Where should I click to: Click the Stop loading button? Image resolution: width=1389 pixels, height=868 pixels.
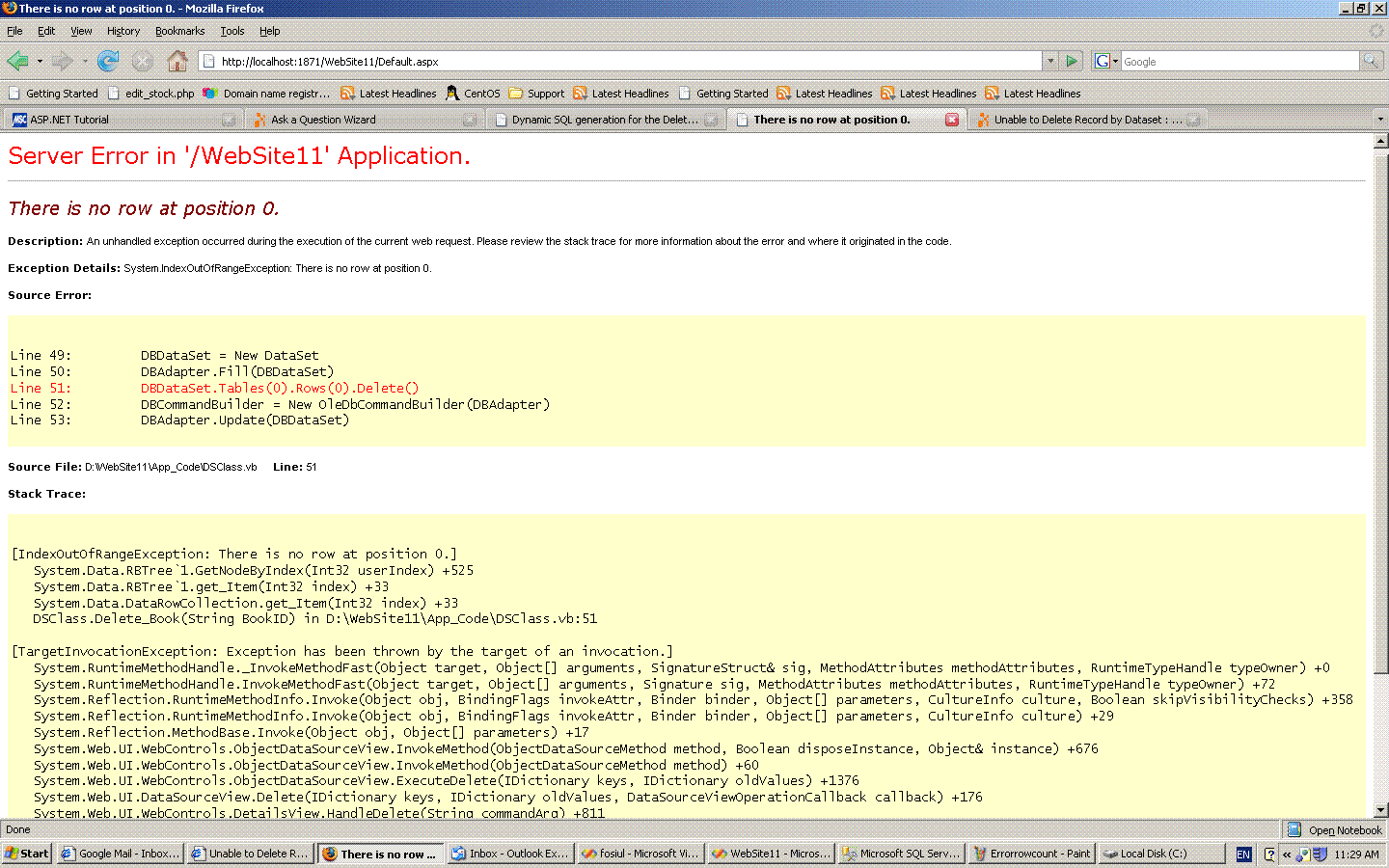click(x=143, y=61)
